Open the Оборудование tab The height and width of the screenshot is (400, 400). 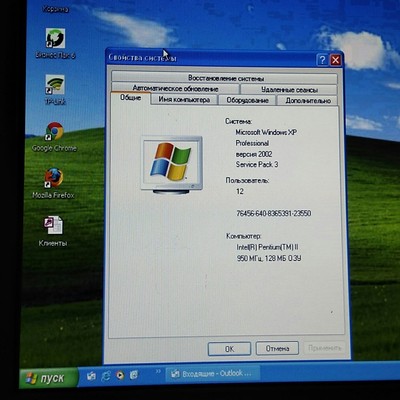[x=247, y=100]
